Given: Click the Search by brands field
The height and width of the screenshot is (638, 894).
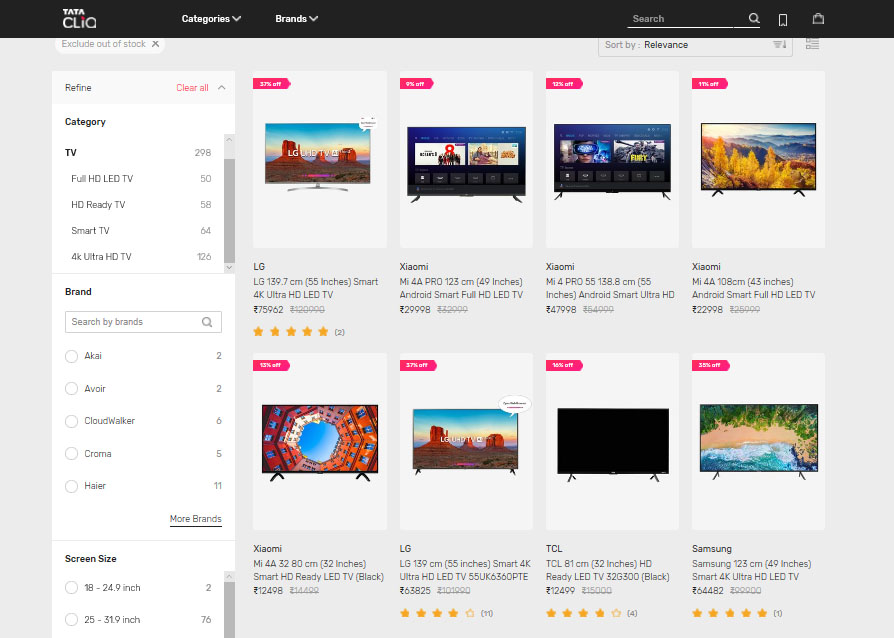Looking at the screenshot, I should [143, 322].
